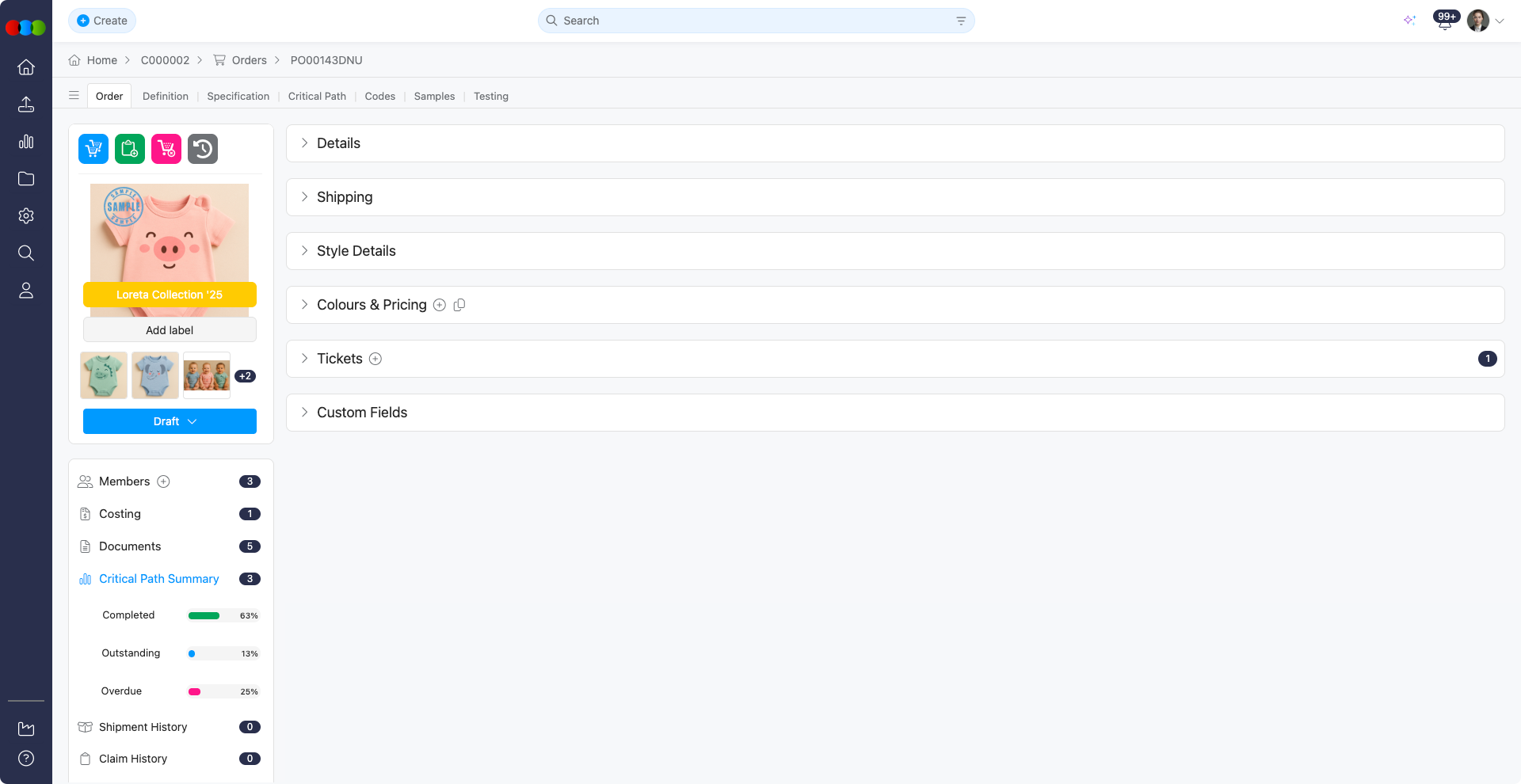1521x784 pixels.
Task: Click the Create button
Action: point(102,21)
